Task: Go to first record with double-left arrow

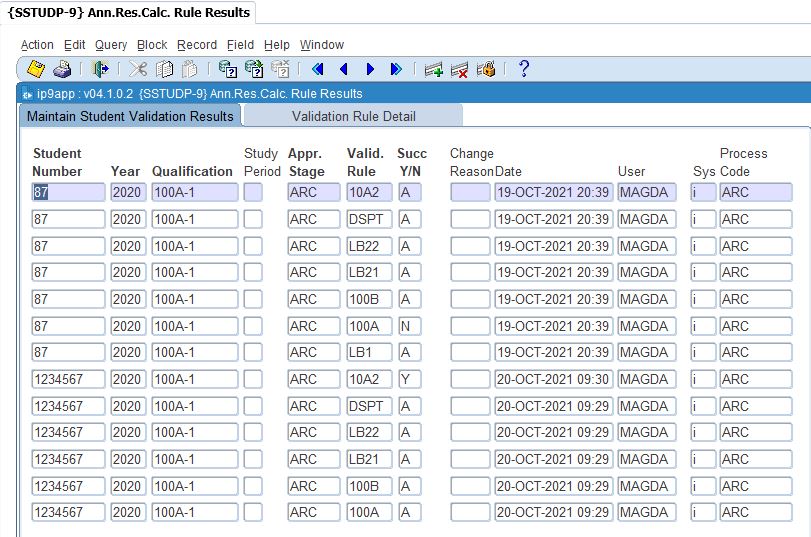Action: point(318,69)
